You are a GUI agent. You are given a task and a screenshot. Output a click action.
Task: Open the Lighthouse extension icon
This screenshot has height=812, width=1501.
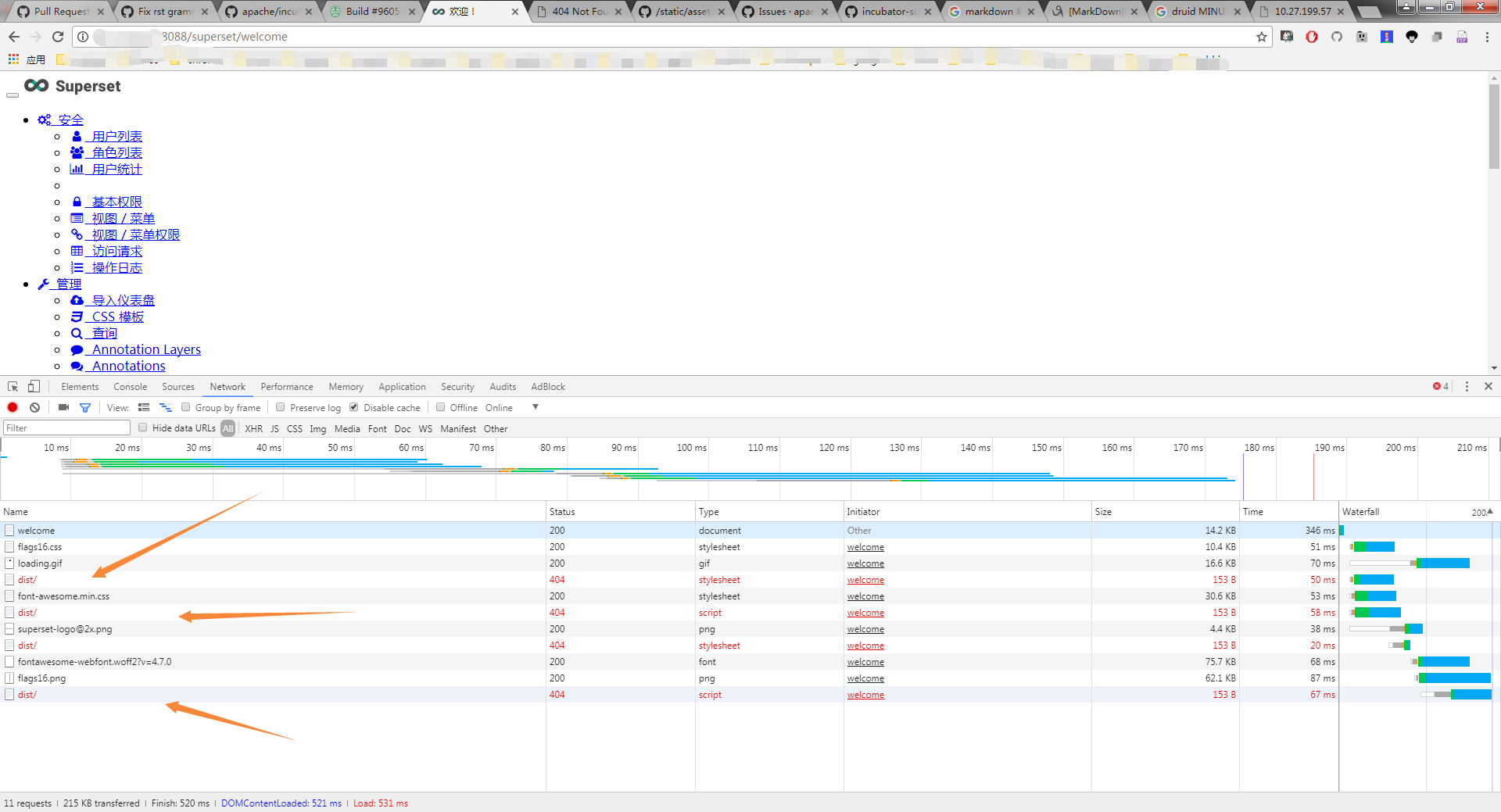1387,37
